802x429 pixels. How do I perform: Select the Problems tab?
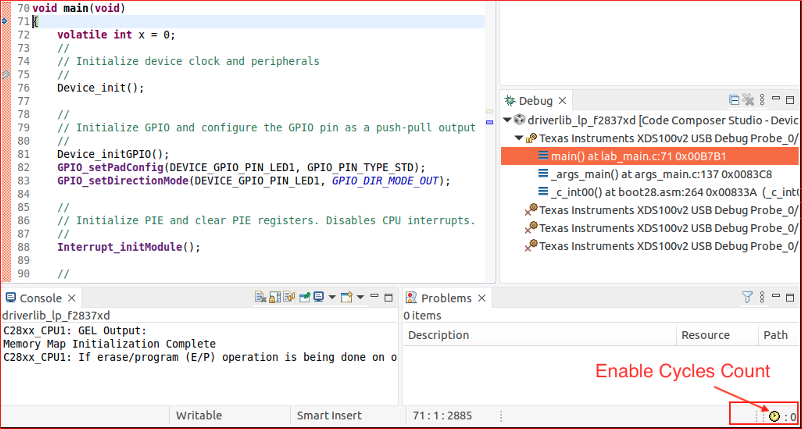pyautogui.click(x=445, y=298)
